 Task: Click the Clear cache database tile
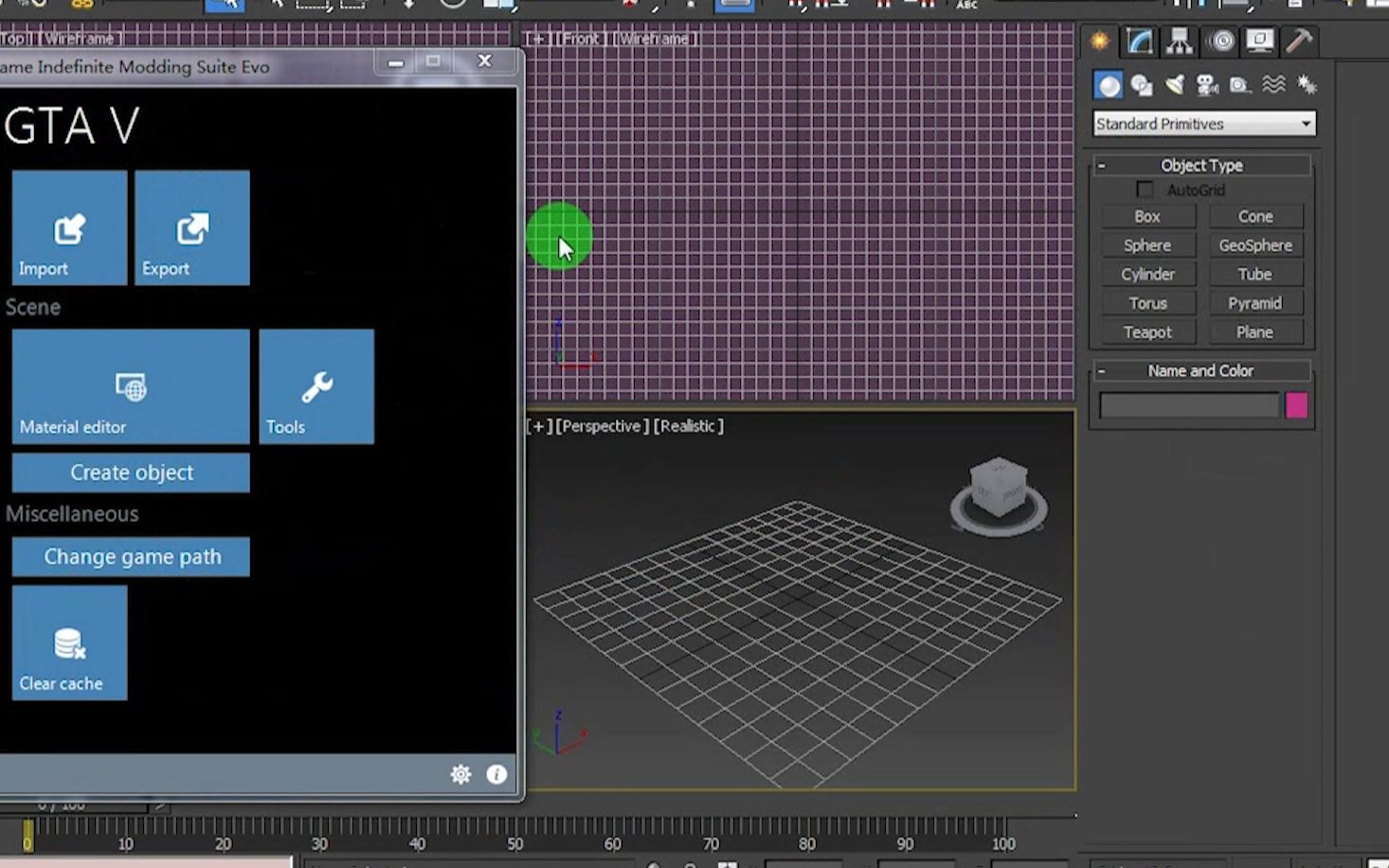click(69, 642)
